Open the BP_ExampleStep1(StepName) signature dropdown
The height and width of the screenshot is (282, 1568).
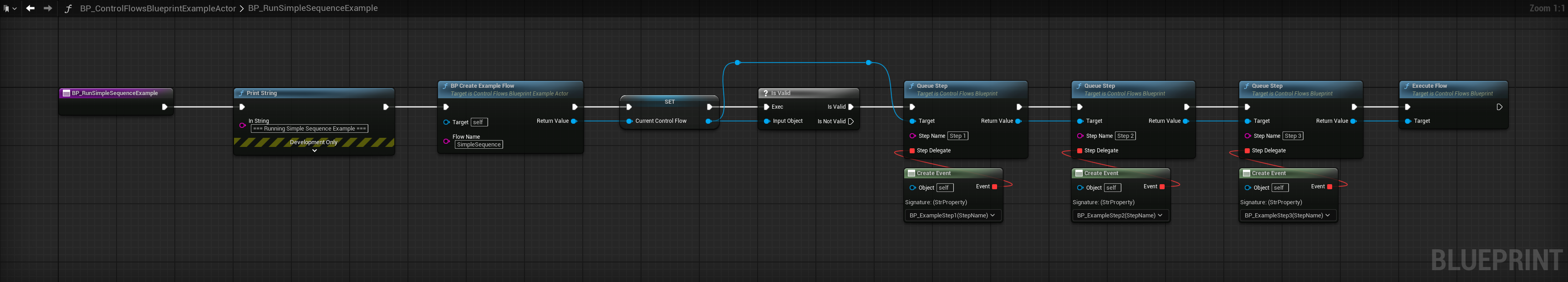point(952,215)
